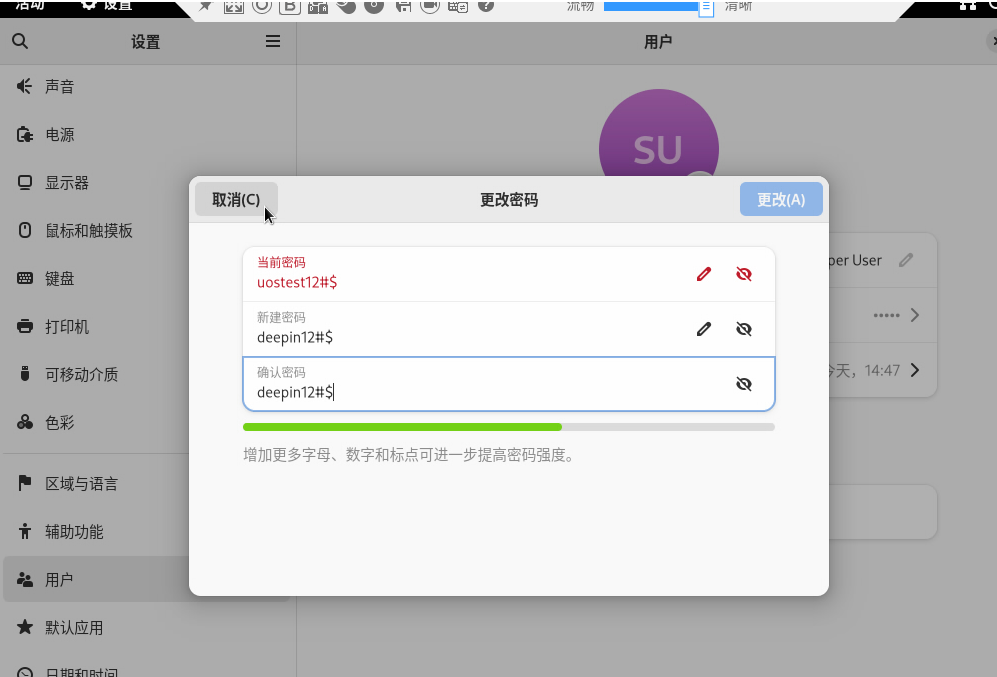Click the sound speaker icon in the sidebar

[x=25, y=87]
